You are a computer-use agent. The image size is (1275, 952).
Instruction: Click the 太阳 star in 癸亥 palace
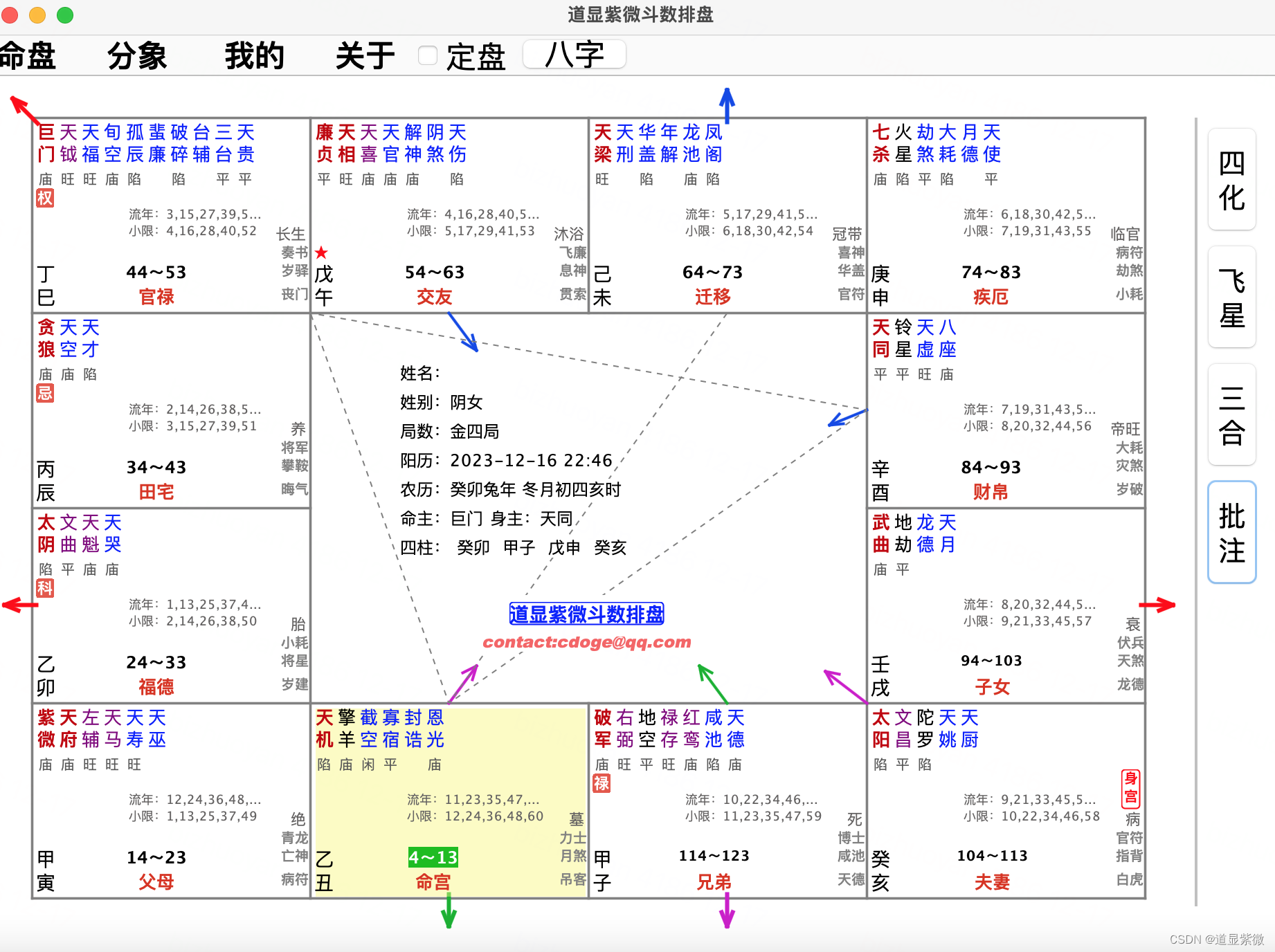pyautogui.click(x=881, y=729)
